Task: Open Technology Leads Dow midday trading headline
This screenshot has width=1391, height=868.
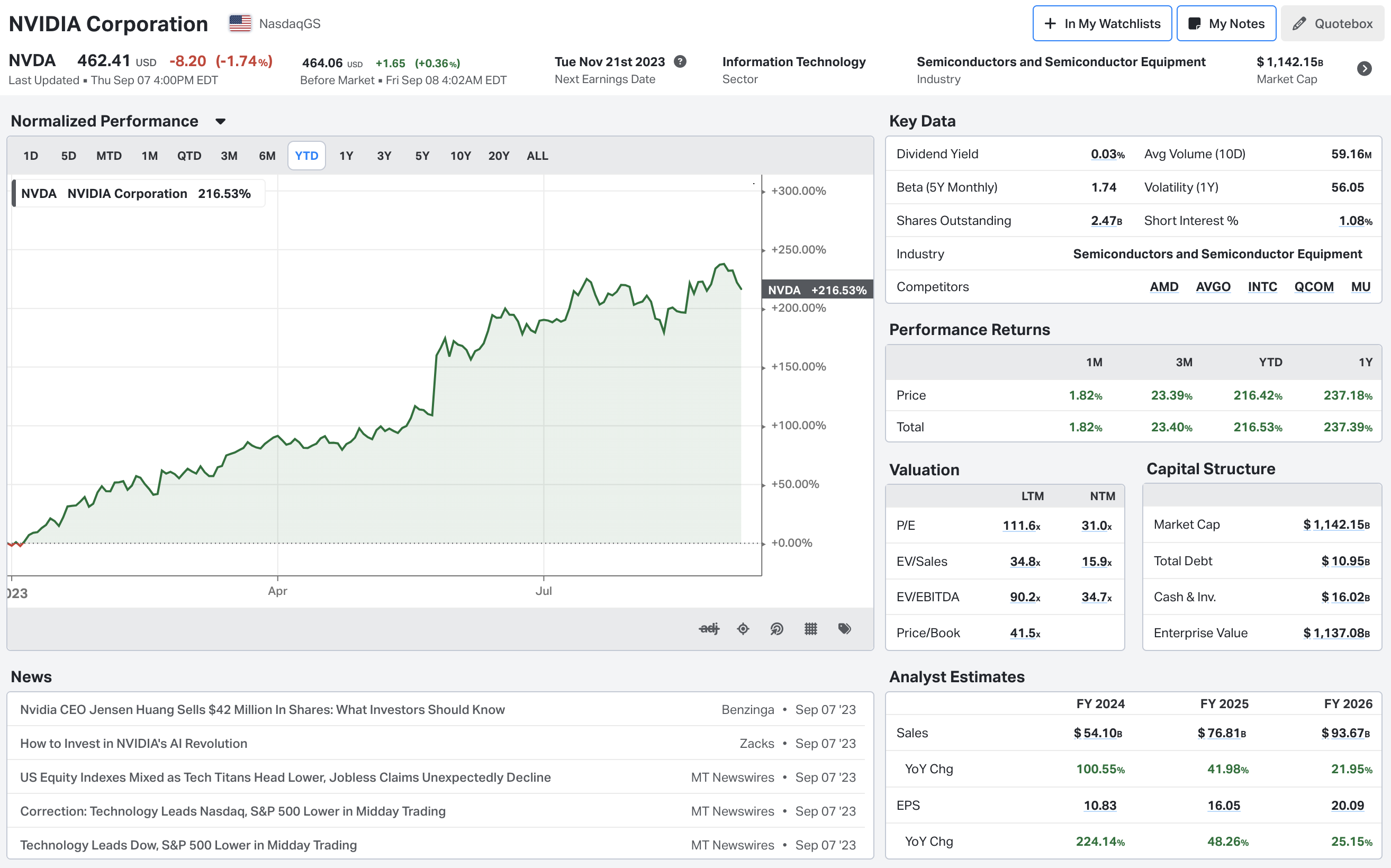Action: pos(188,845)
